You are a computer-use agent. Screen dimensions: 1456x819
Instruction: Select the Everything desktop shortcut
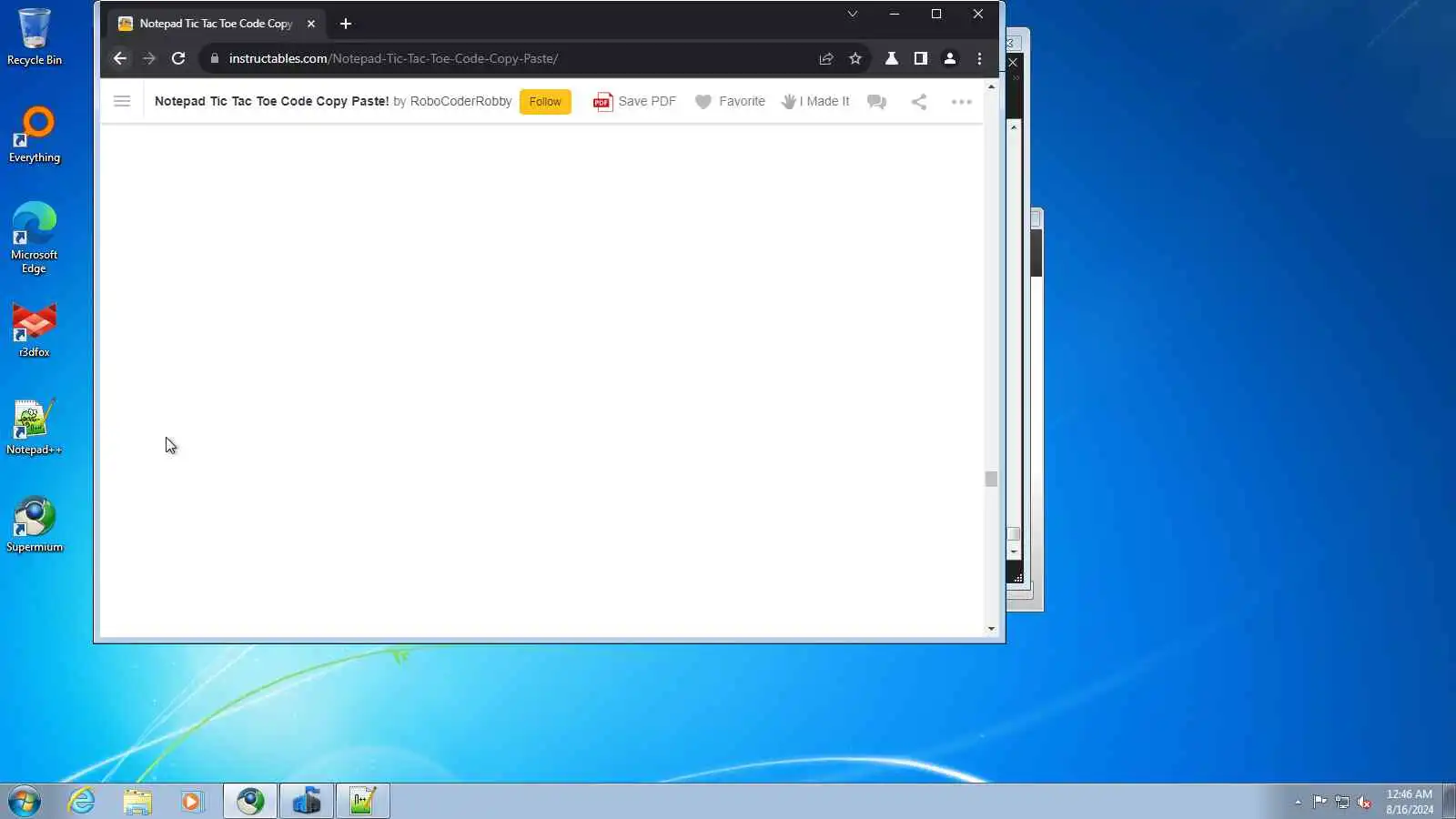click(35, 134)
